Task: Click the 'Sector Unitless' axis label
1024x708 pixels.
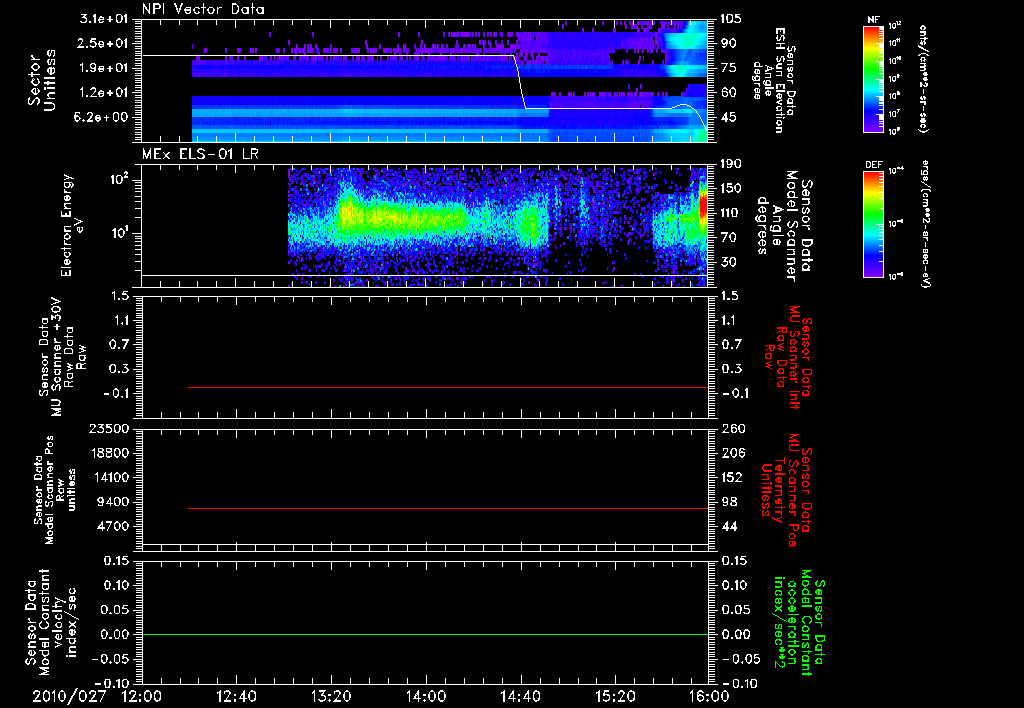Action: [42, 80]
